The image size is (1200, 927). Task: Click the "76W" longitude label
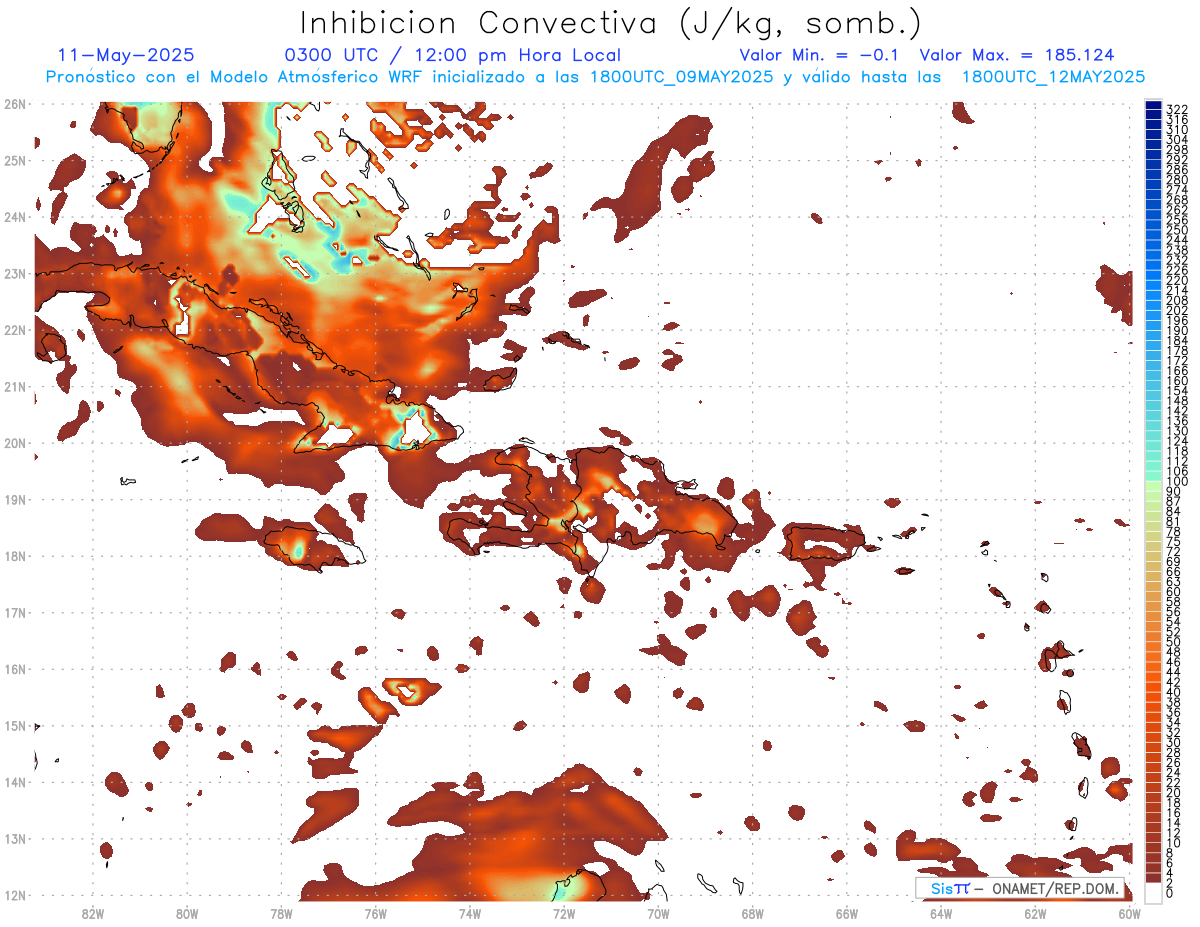(x=375, y=913)
